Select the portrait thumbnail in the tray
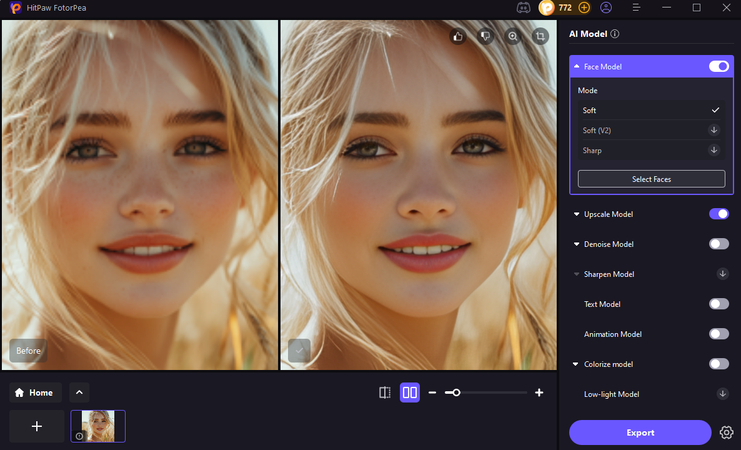The height and width of the screenshot is (450, 741). pos(98,426)
